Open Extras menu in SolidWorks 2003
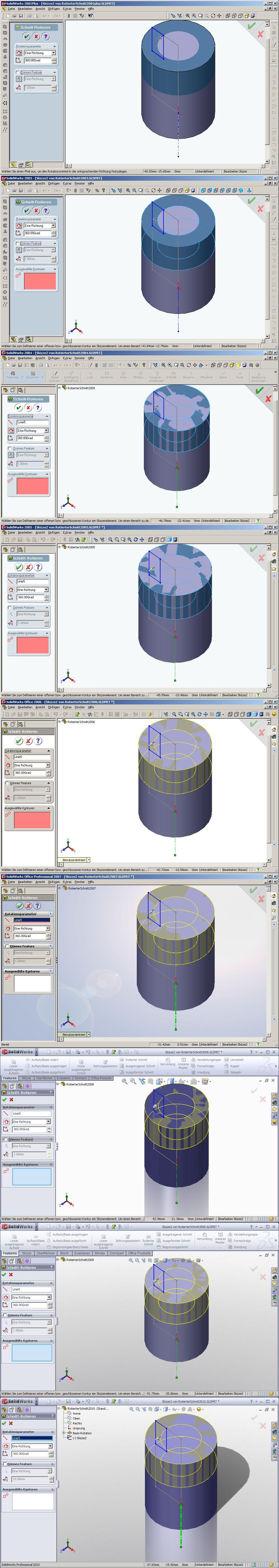Viewport: 279px width, 1568px height. point(68,183)
